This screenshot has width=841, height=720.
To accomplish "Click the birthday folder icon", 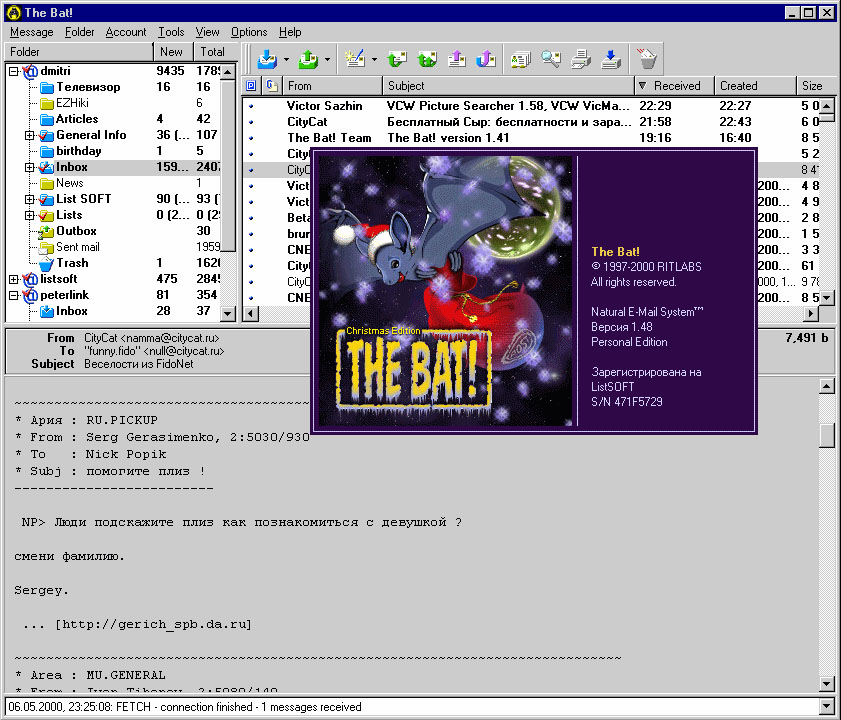I will (x=47, y=151).
